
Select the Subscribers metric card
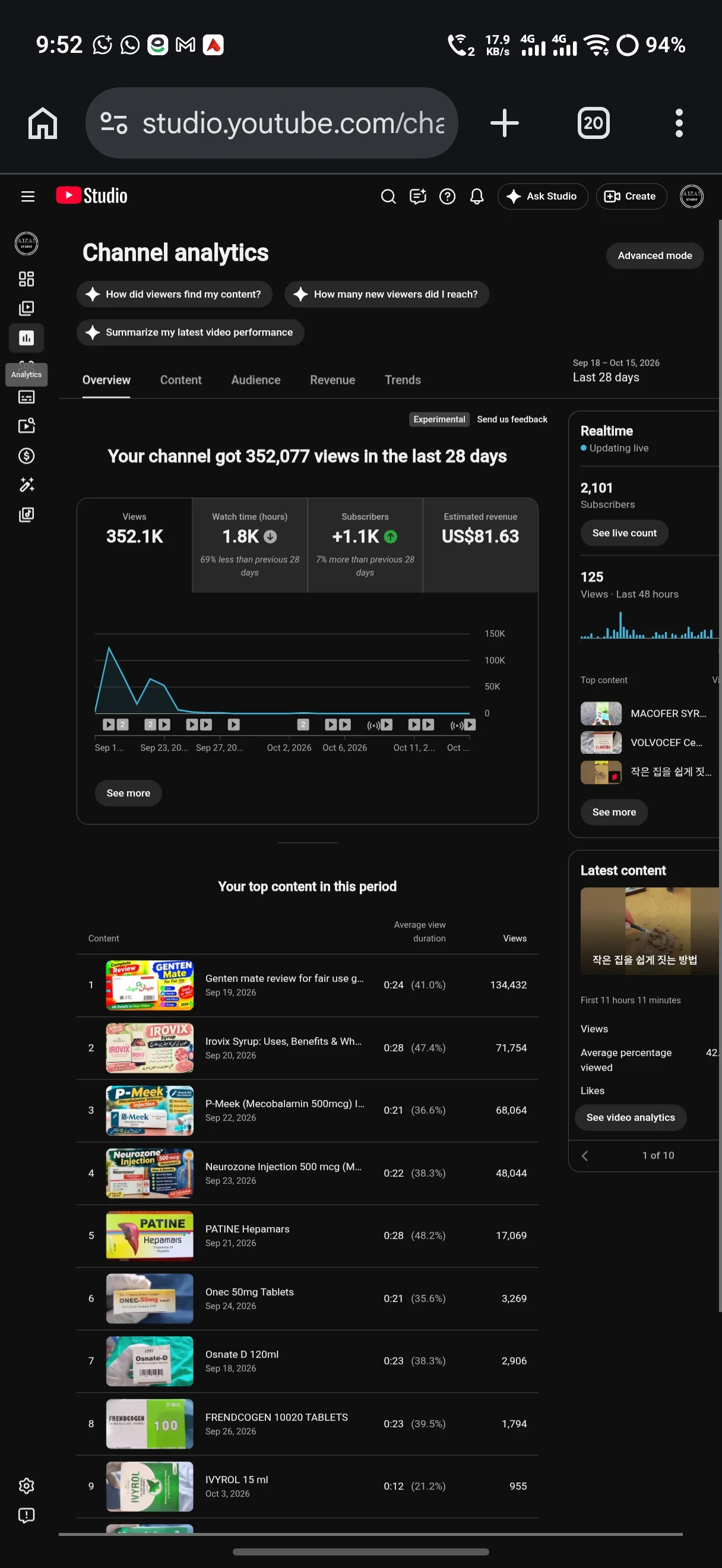pyautogui.click(x=365, y=545)
